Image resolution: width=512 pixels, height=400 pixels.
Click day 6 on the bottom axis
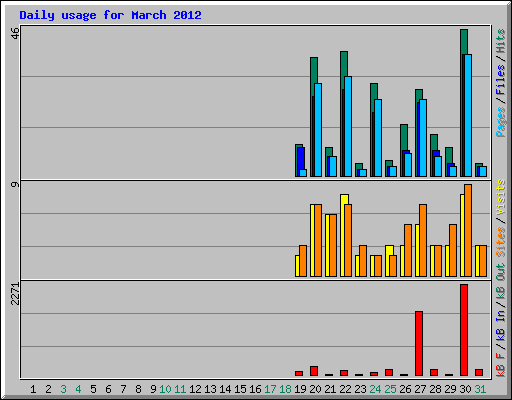point(108,389)
